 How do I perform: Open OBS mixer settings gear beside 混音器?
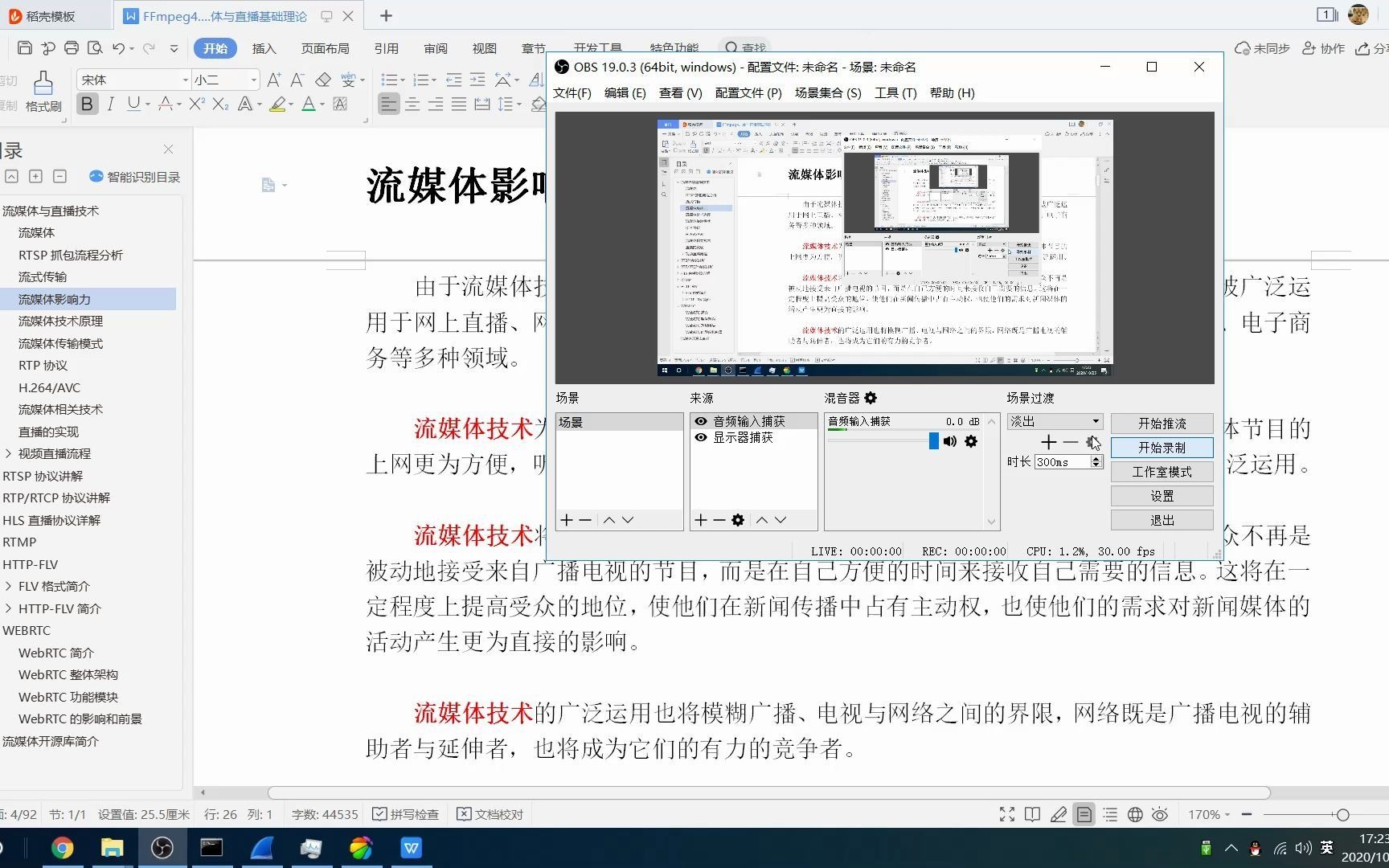pyautogui.click(x=871, y=398)
